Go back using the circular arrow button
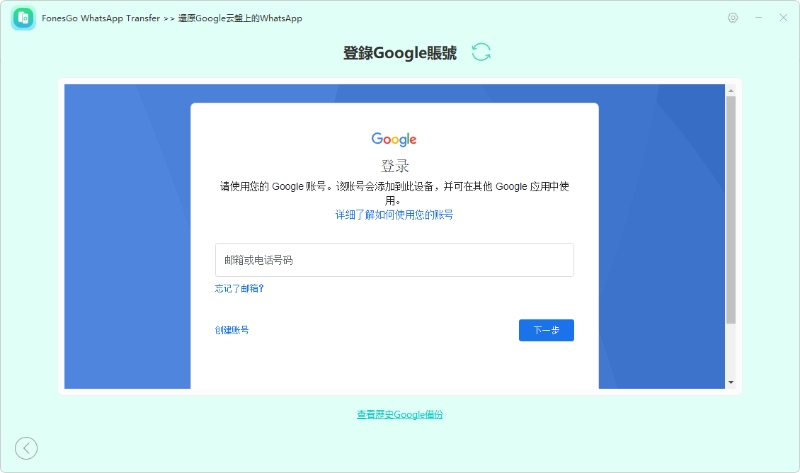Screen dimensions: 800x473 (x=26, y=449)
